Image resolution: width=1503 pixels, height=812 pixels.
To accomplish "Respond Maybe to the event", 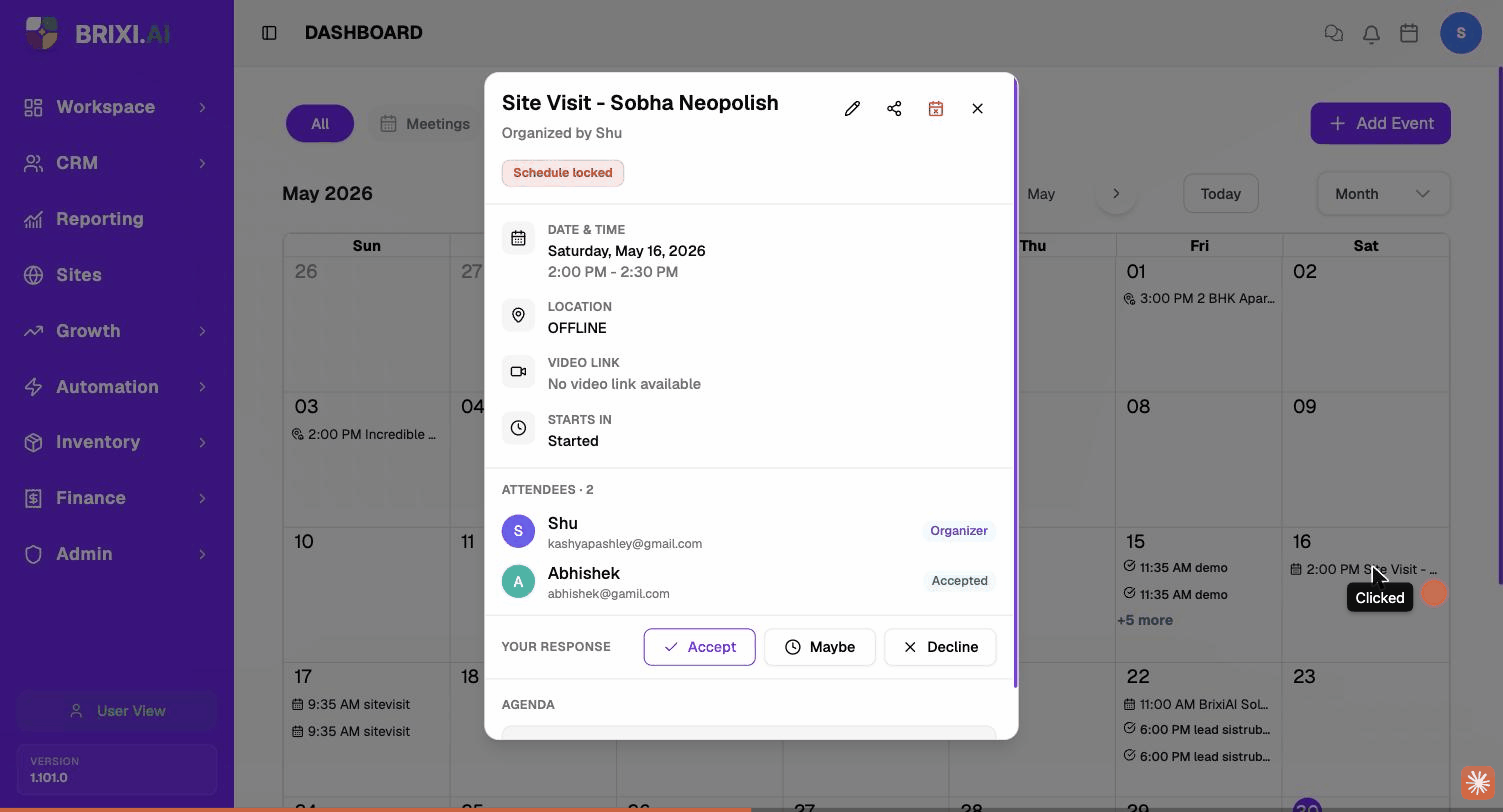I will [819, 647].
